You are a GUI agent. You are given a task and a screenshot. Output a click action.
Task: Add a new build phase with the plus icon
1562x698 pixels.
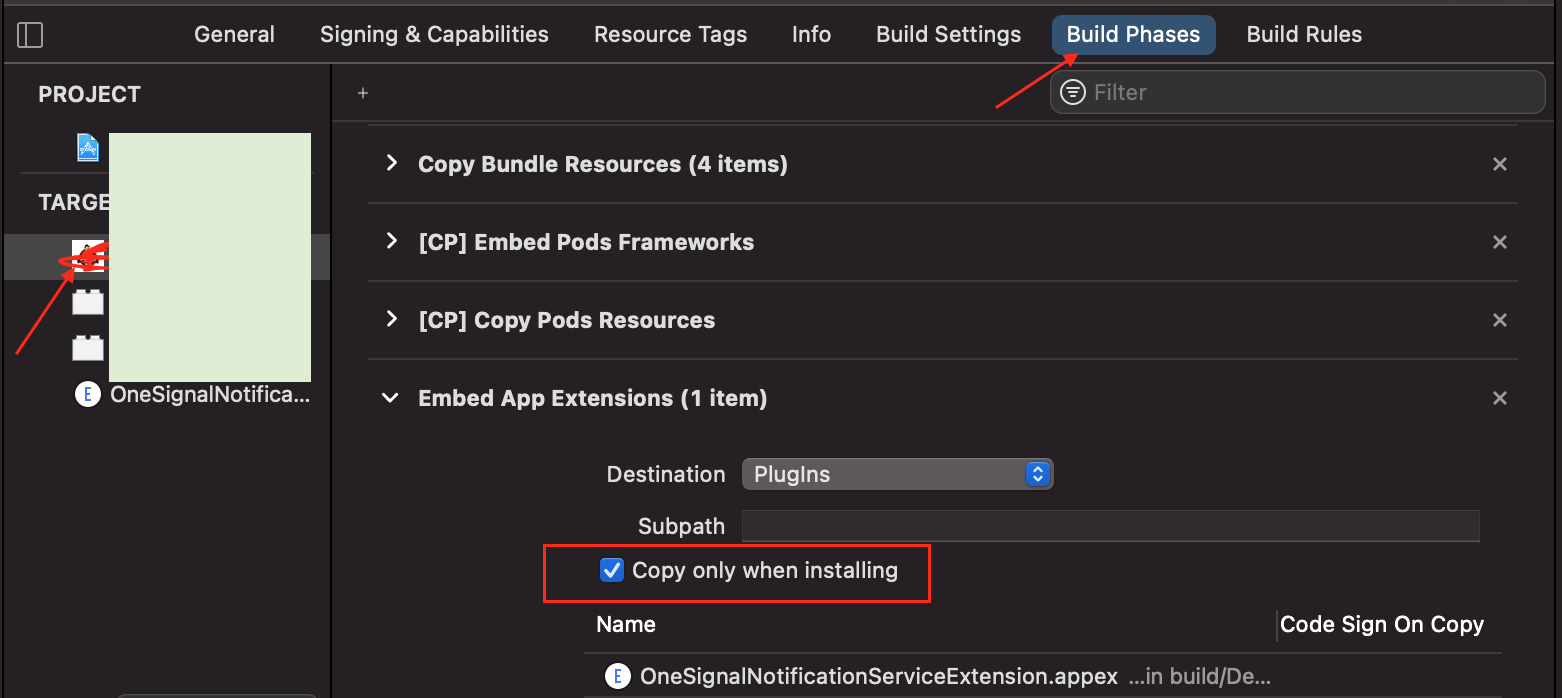click(362, 92)
